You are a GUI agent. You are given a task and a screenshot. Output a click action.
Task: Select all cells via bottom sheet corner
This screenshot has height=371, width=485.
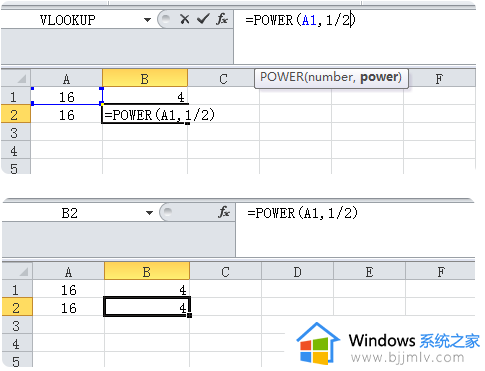tap(18, 271)
